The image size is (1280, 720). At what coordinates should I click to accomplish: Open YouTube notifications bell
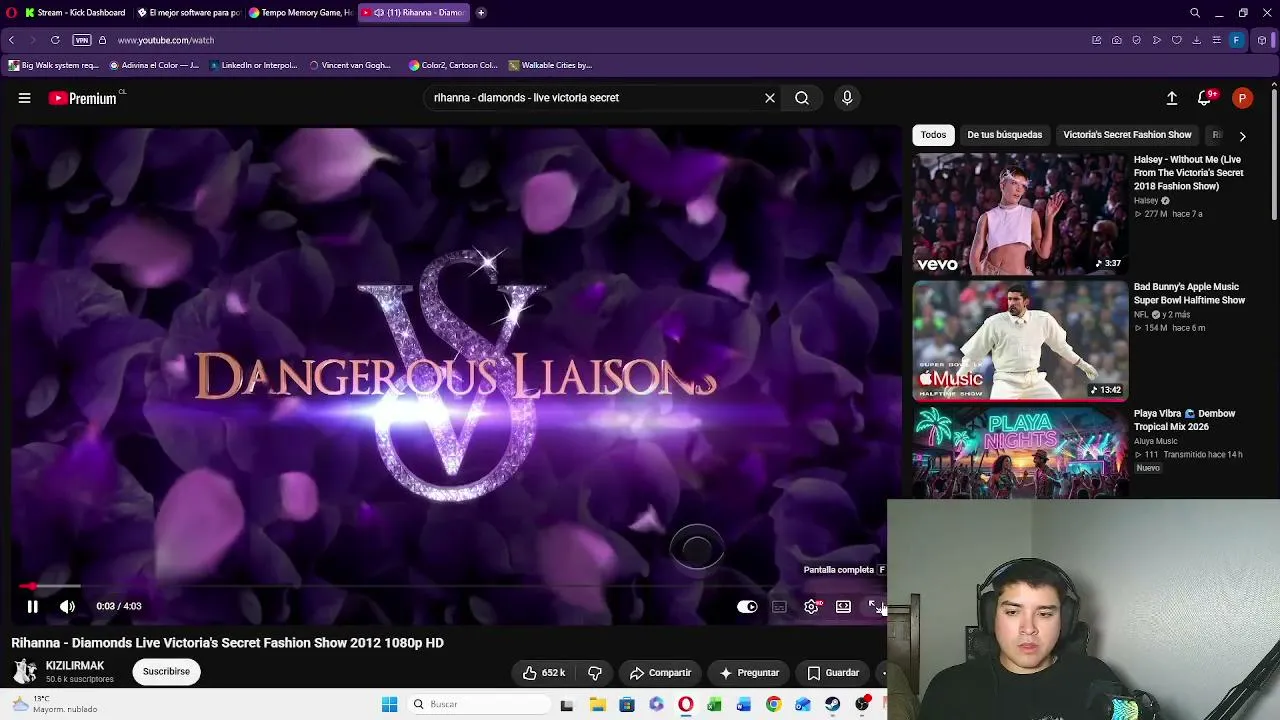pos(1205,98)
